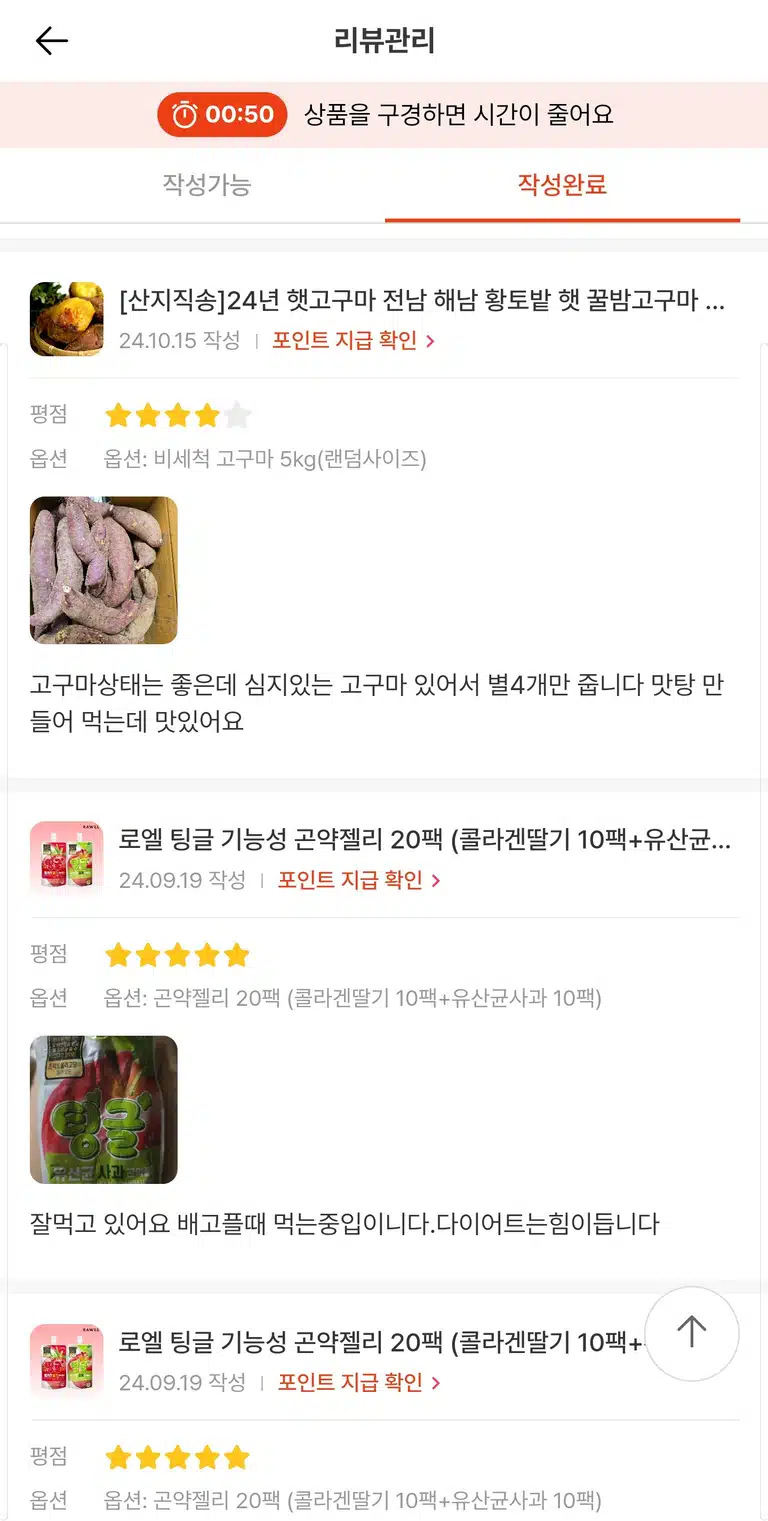Screen dimensions: 768x1521
Task: View the Tingle jelly pouch review photo
Action: (104, 1110)
